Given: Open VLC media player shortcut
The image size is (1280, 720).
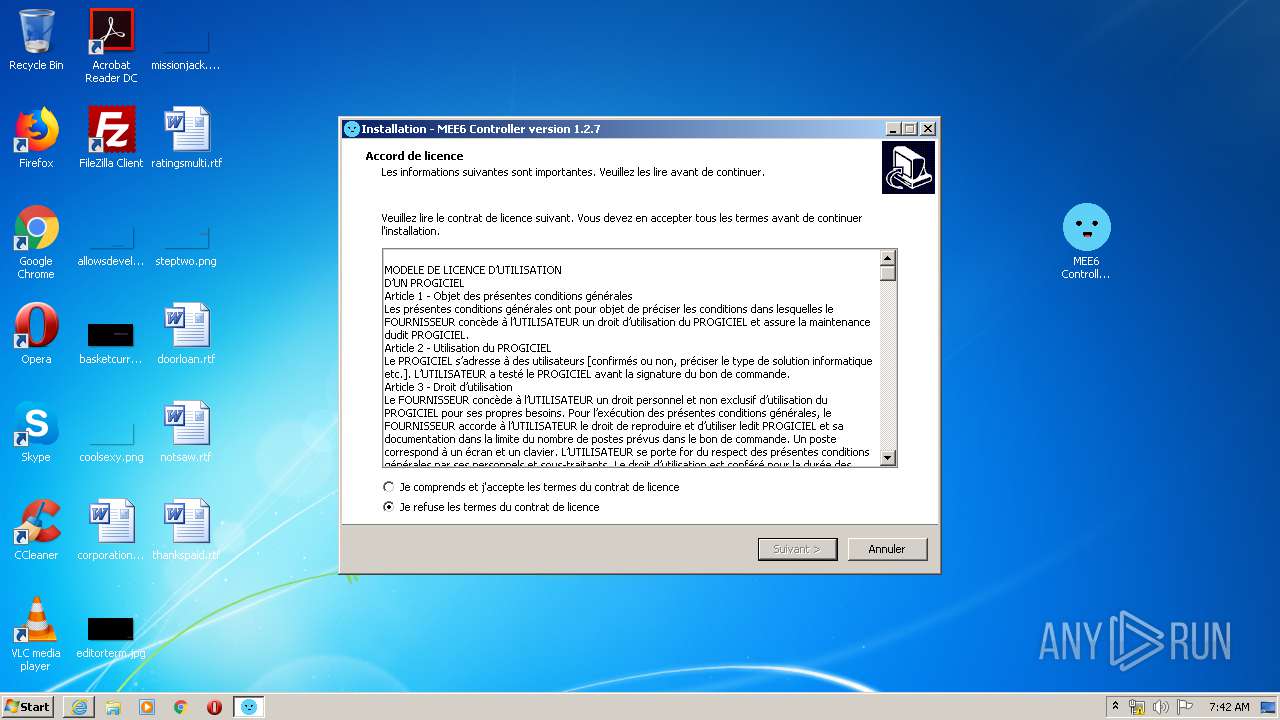Looking at the screenshot, I should [36, 634].
